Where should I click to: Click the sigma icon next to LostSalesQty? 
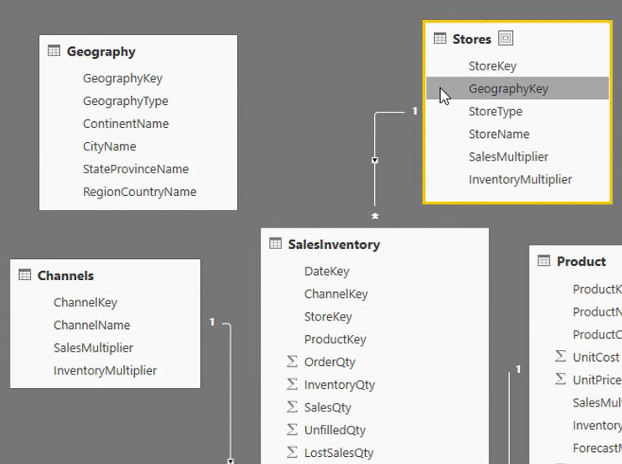(x=292, y=452)
